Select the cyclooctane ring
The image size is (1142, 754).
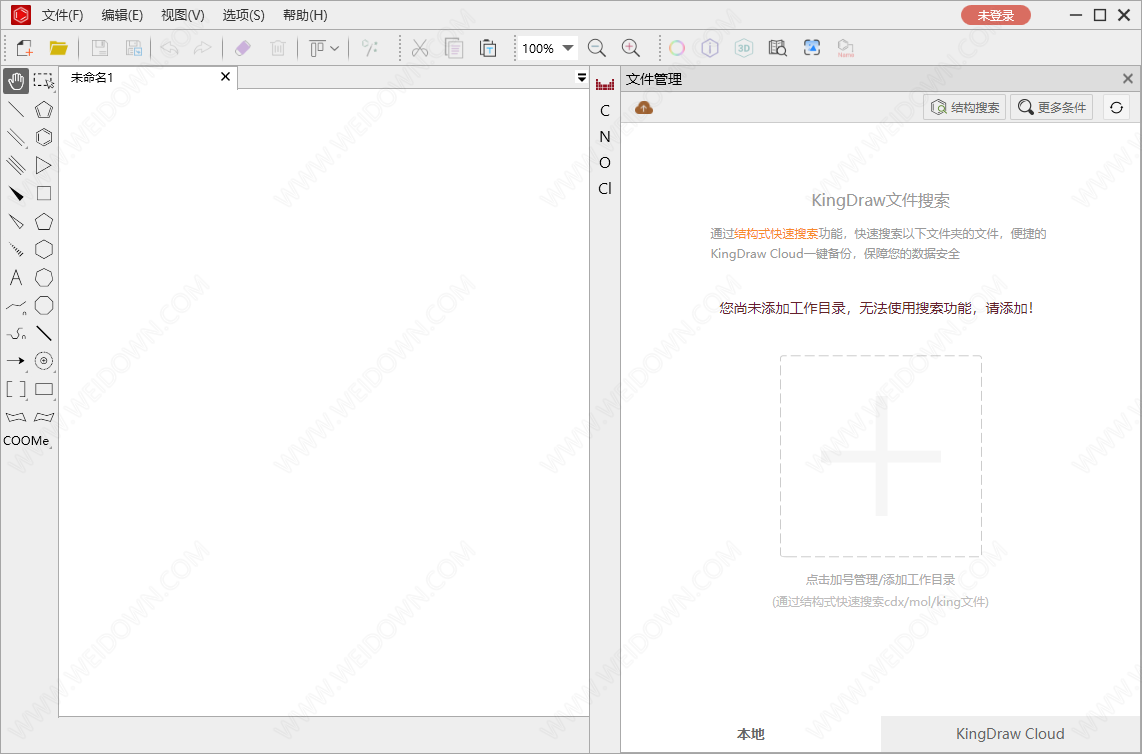[x=44, y=305]
